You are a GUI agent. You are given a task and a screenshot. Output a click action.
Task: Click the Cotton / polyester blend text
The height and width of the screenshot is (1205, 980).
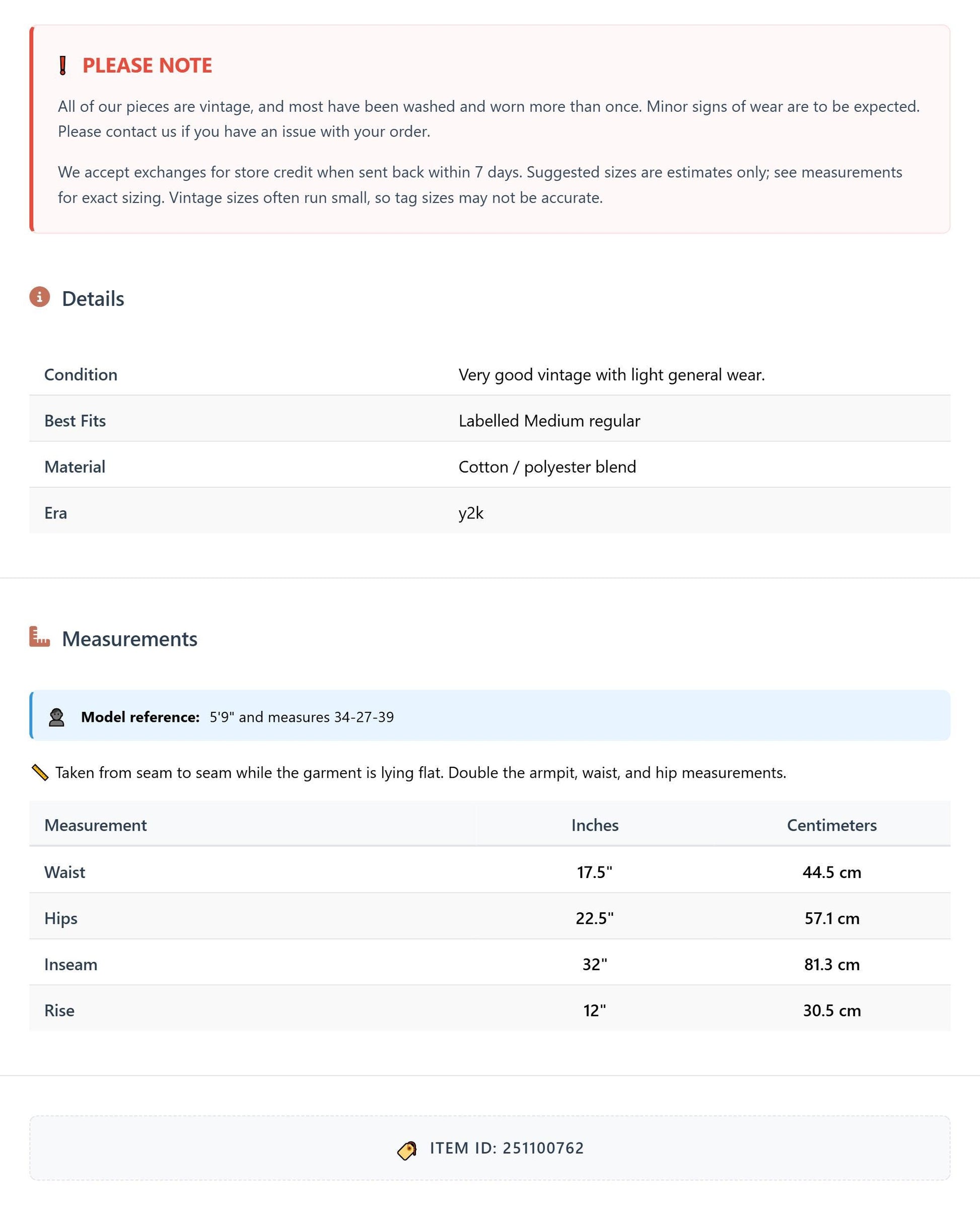(x=547, y=467)
